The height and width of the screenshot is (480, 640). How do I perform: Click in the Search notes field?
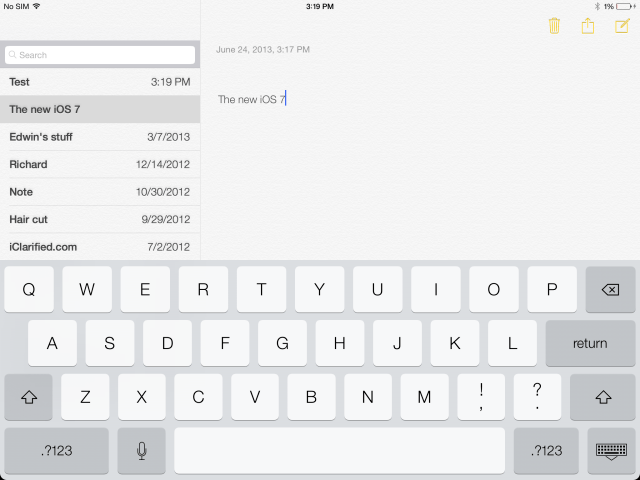[x=100, y=55]
